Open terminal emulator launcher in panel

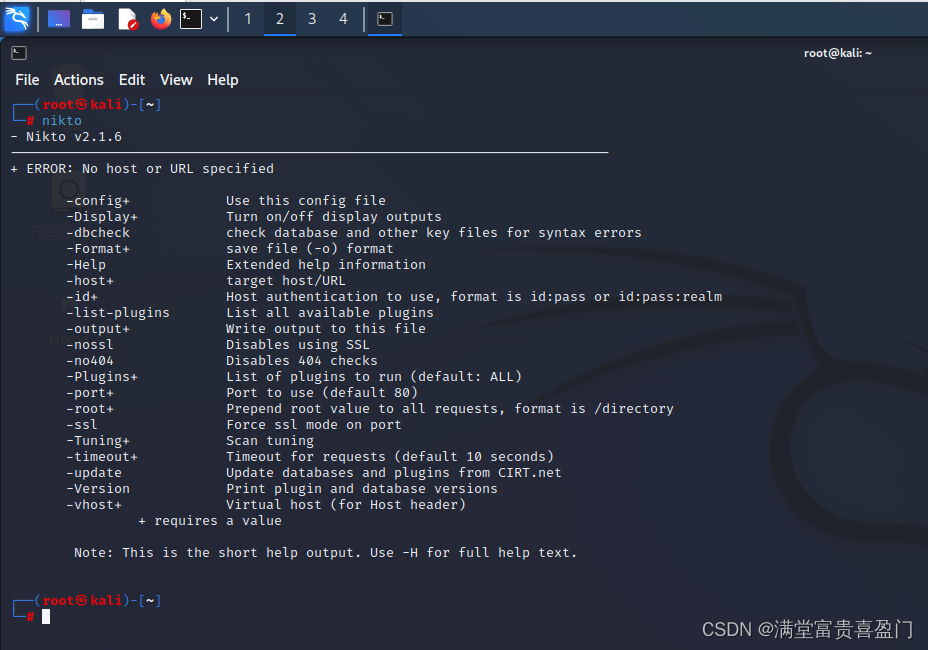pyautogui.click(x=191, y=19)
